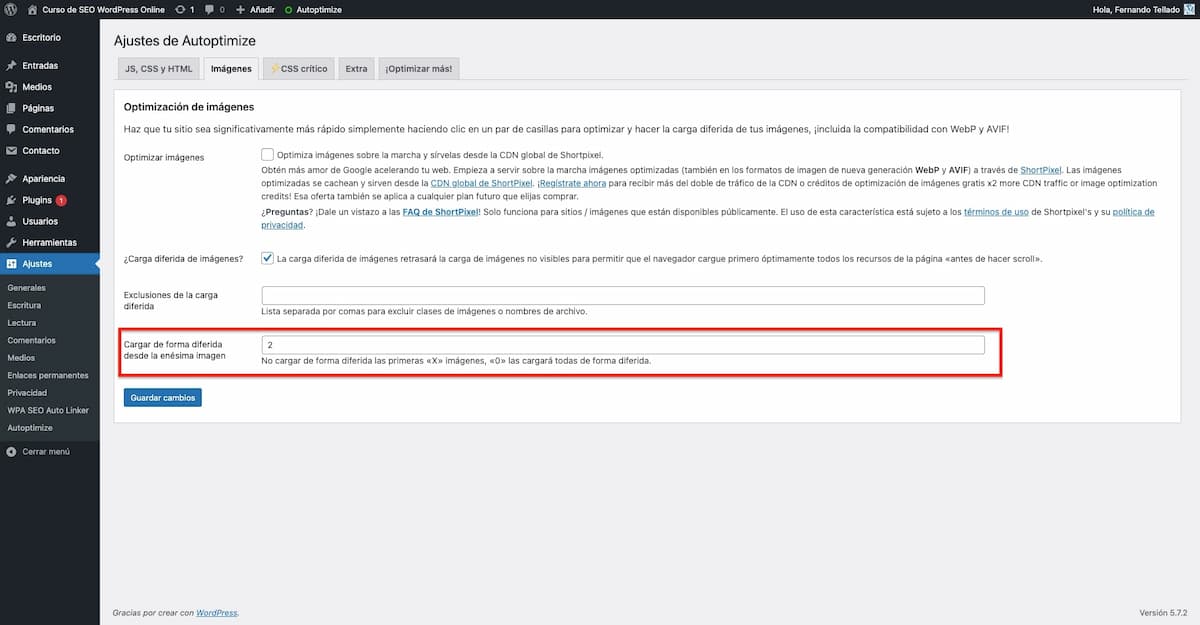Click the Comentarios bubble icon in sidebar

click(x=11, y=129)
